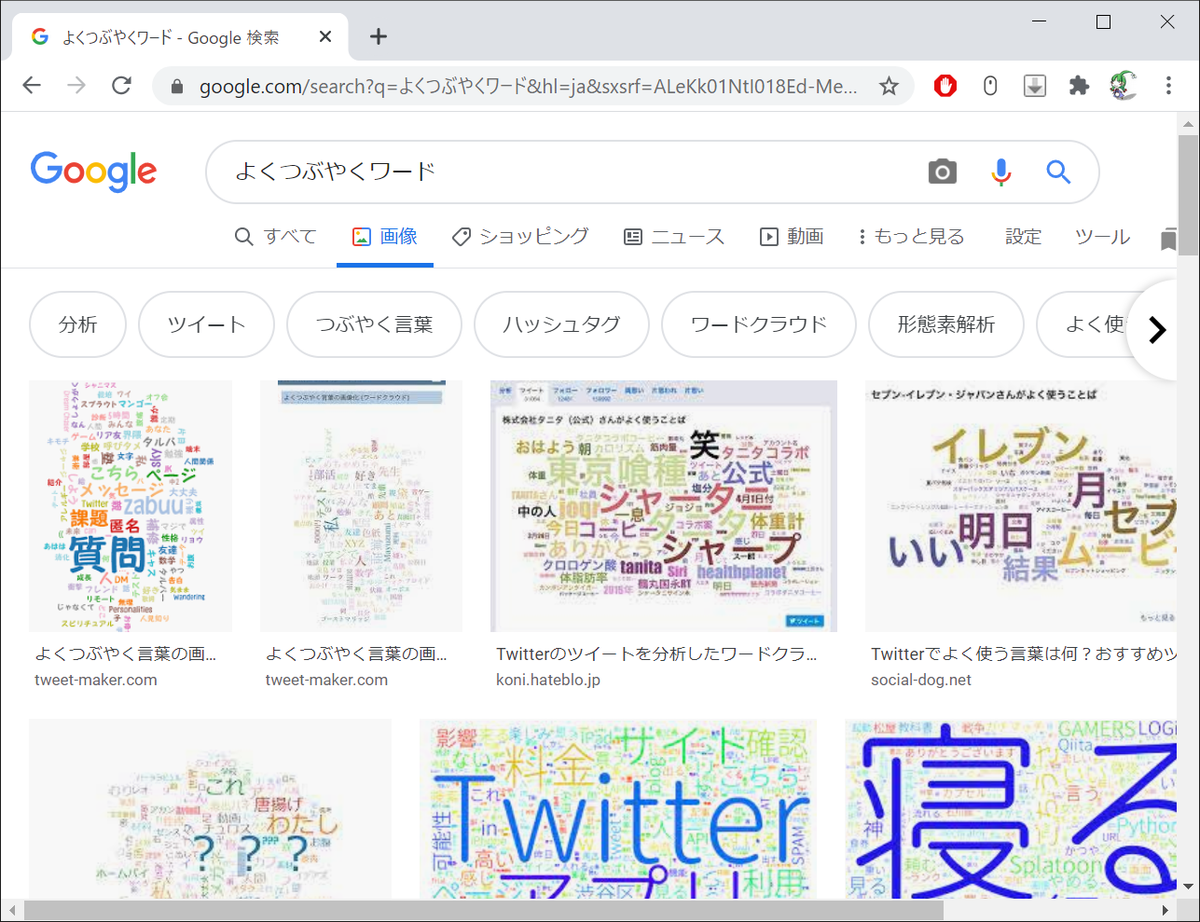Open the Chrome three-dot menu
The image size is (1200, 922).
[1168, 86]
